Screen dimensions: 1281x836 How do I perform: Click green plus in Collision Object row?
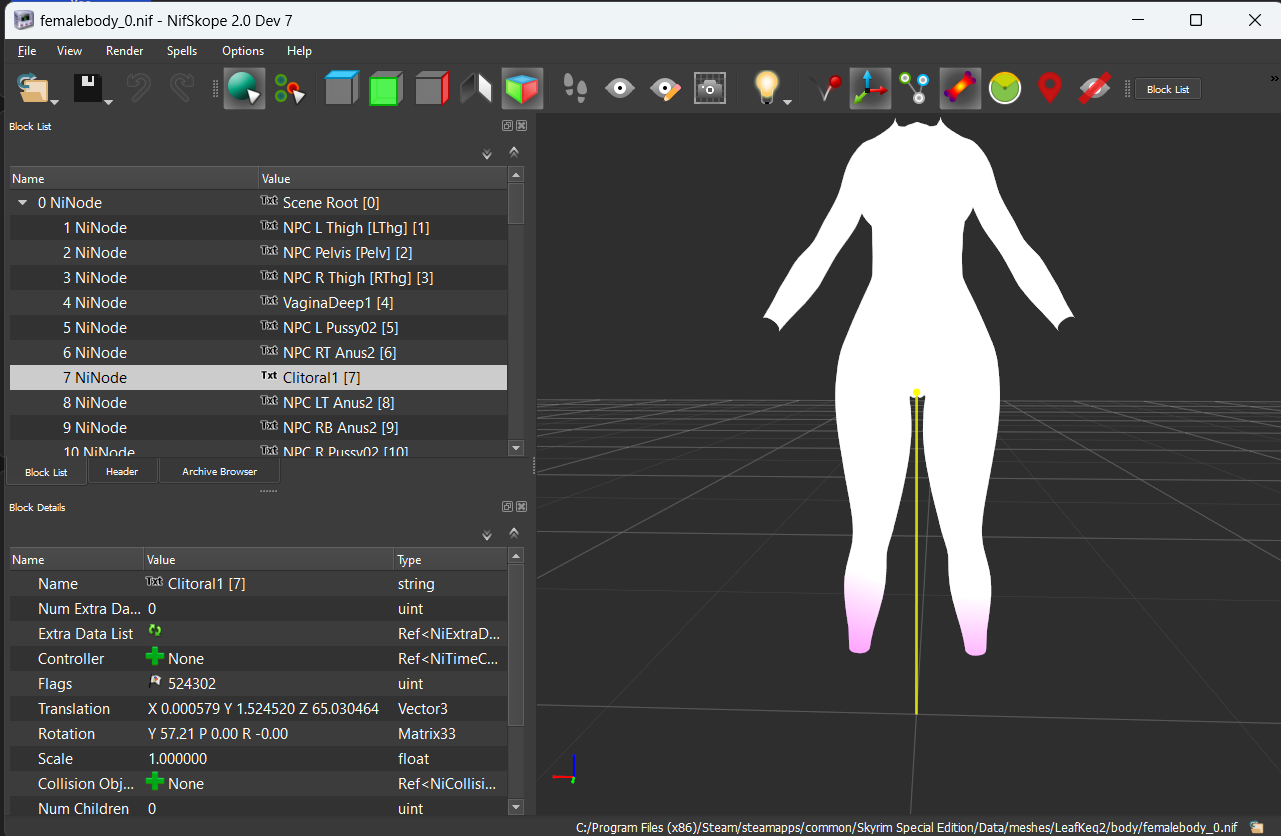coord(155,782)
